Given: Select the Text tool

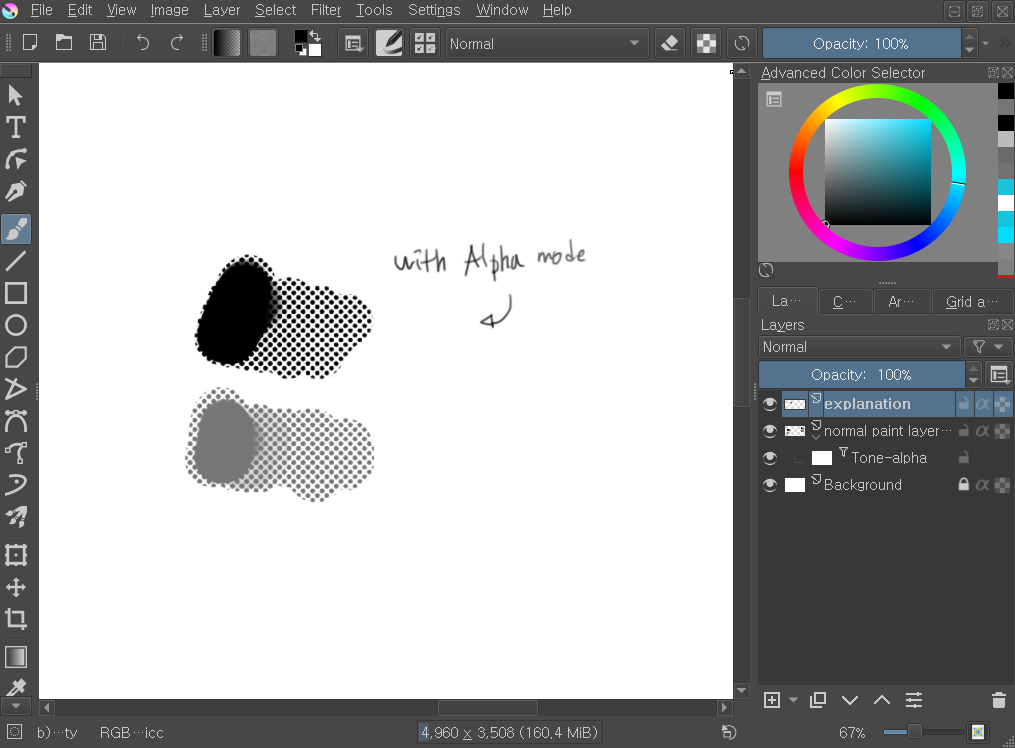Looking at the screenshot, I should point(16,127).
